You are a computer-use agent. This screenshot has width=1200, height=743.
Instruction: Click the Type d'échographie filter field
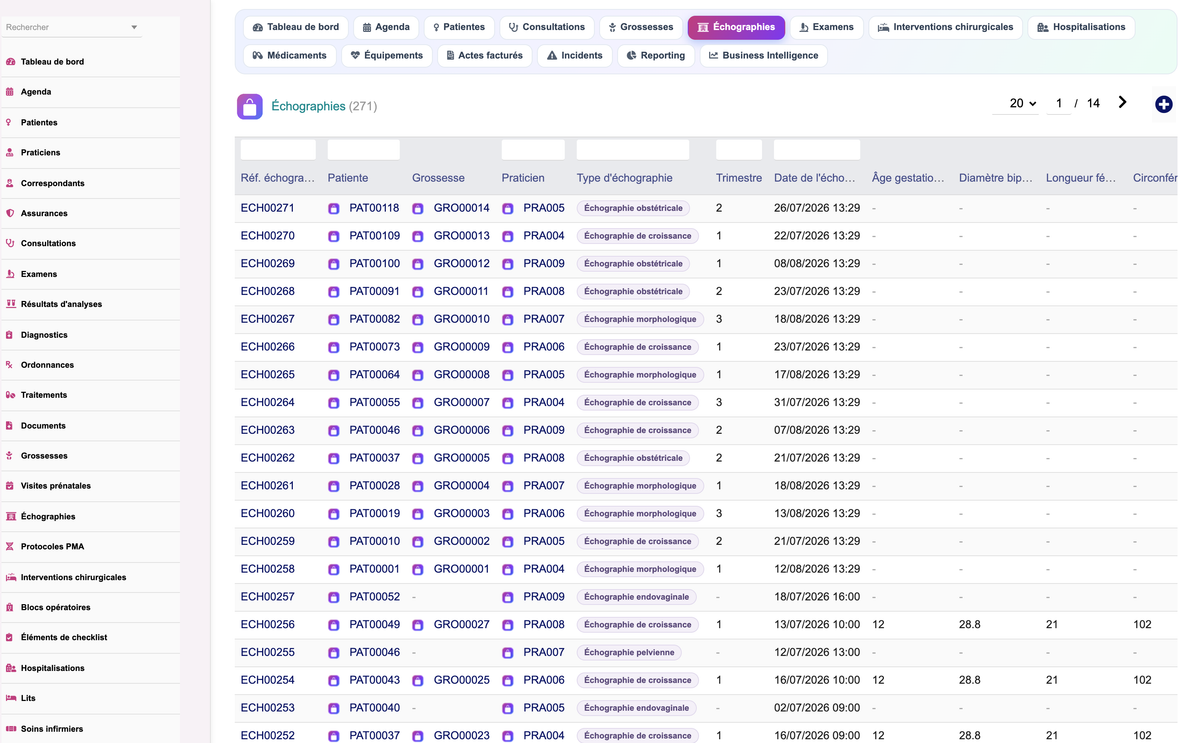[633, 150]
